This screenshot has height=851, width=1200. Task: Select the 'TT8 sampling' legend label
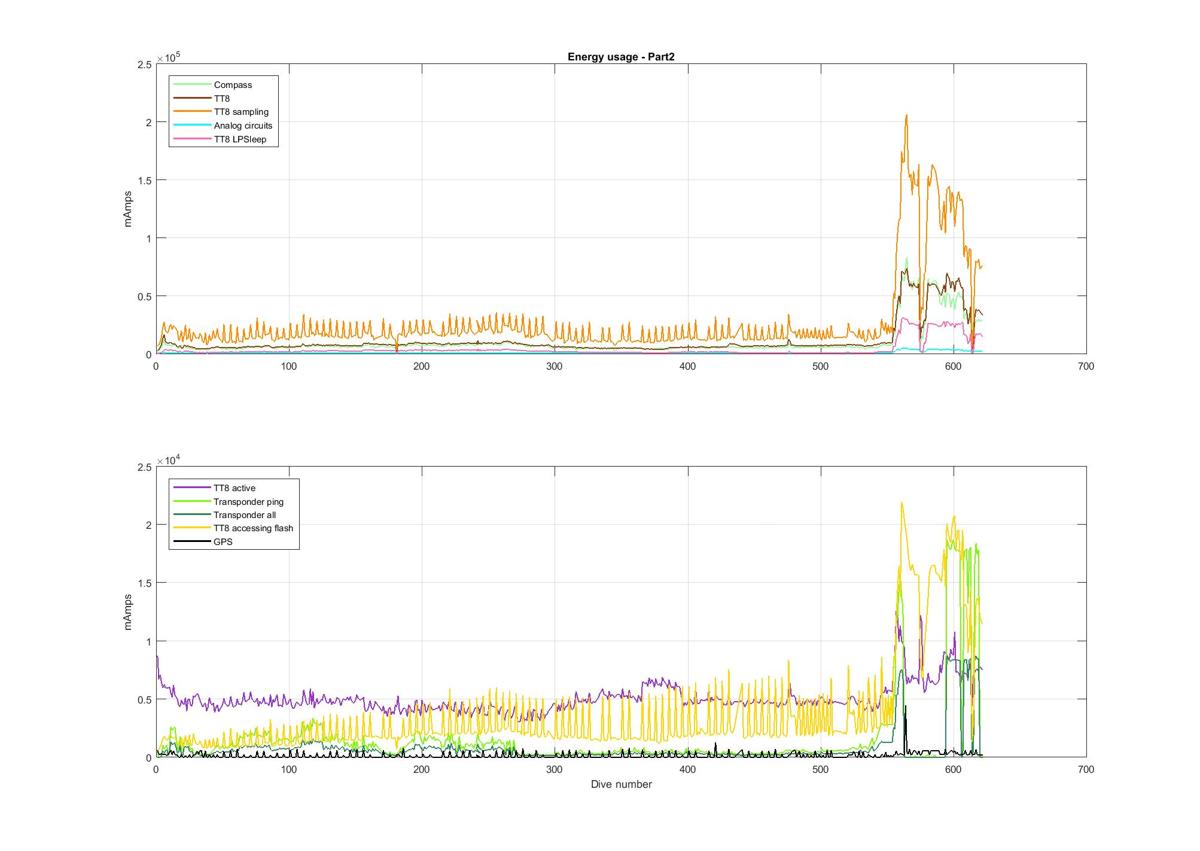pyautogui.click(x=241, y=112)
